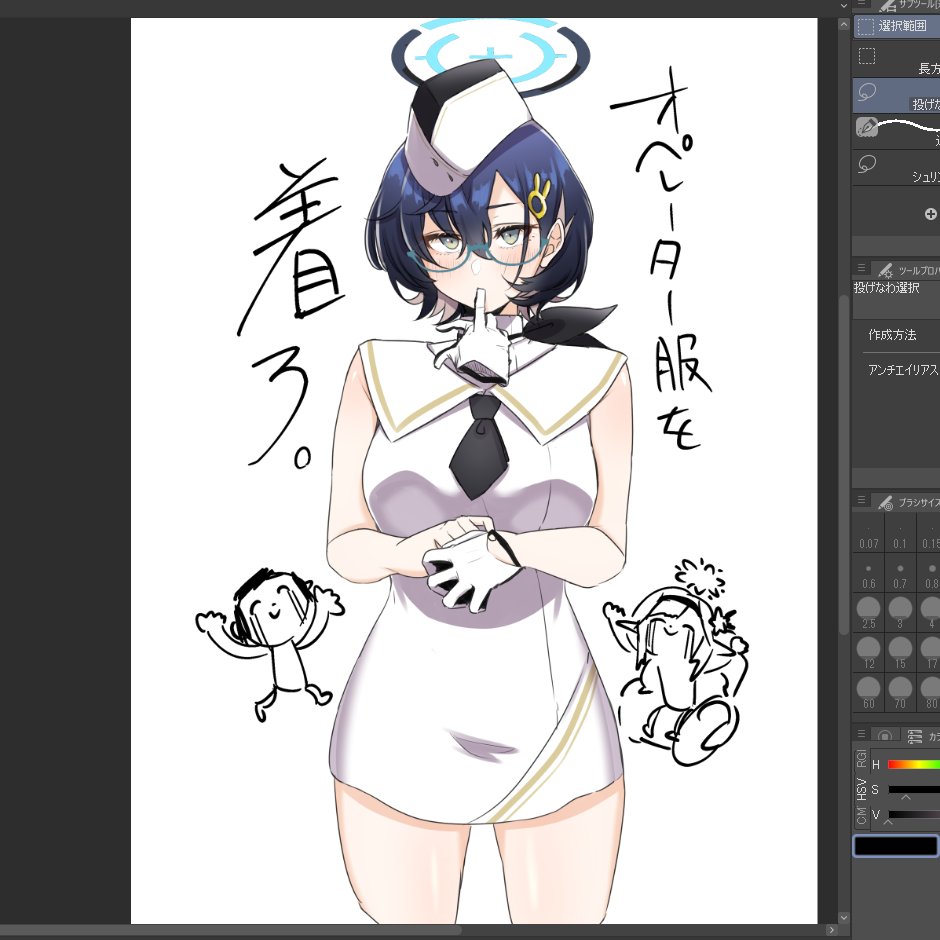Open the Tool Property panel menu

861,268
